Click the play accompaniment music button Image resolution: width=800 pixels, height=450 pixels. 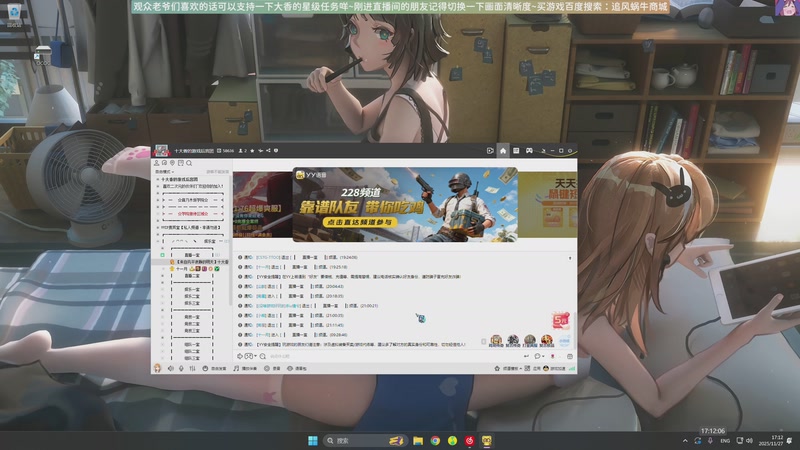(245, 368)
